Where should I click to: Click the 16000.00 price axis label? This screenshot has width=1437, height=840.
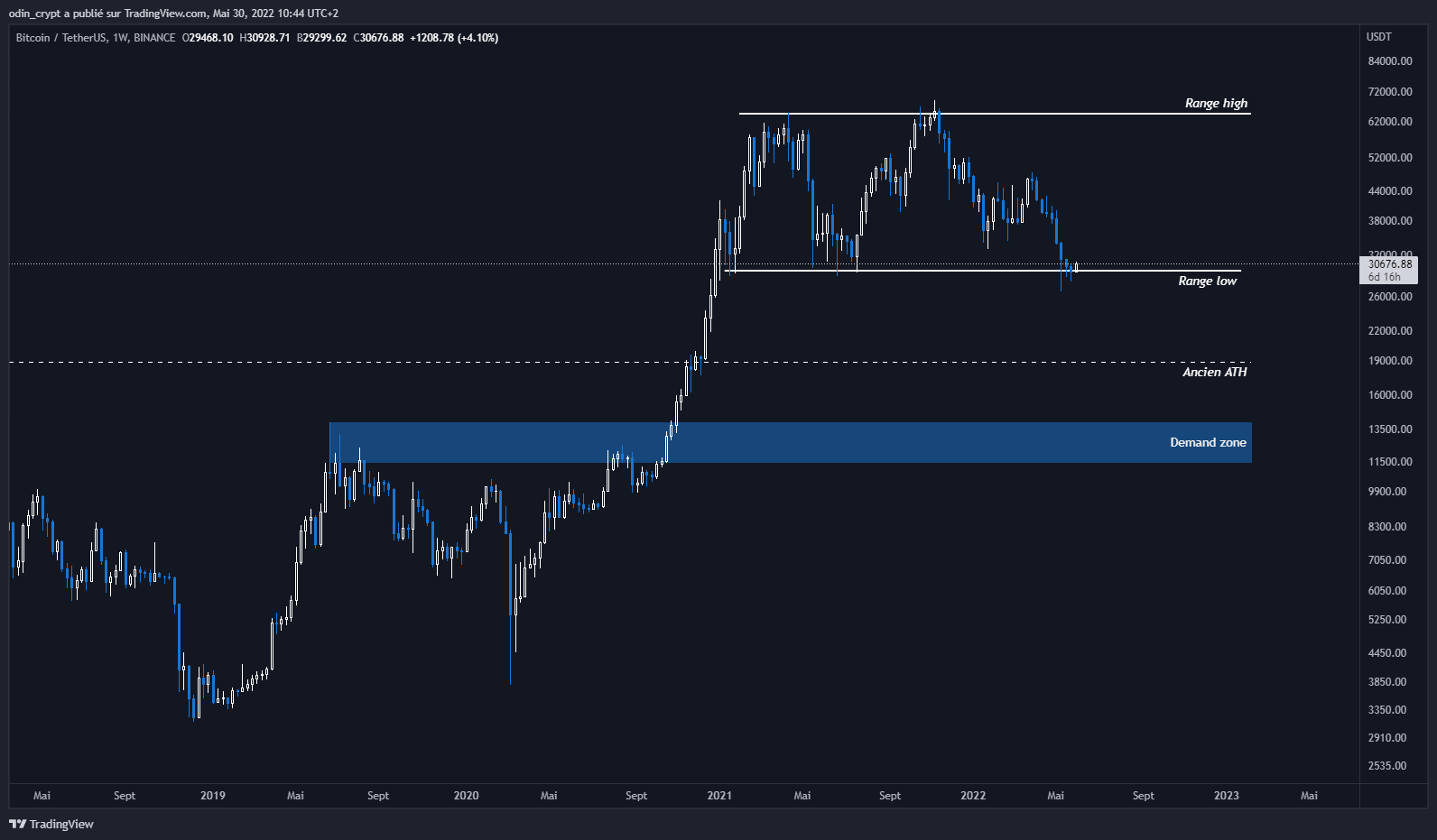(1390, 395)
